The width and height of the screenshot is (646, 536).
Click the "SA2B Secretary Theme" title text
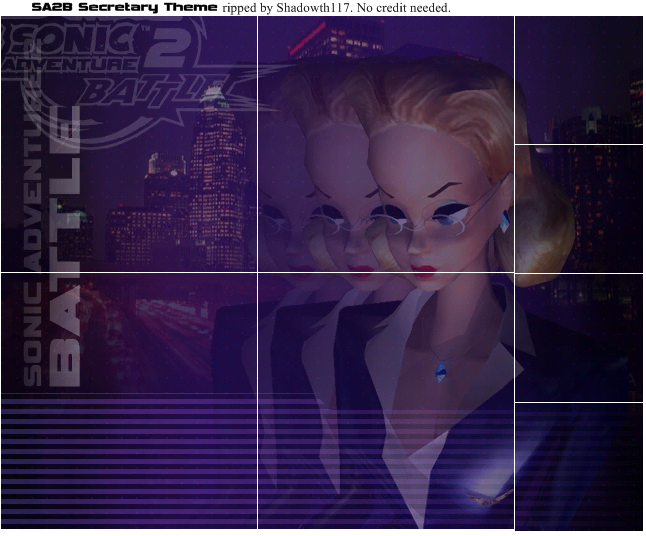coord(125,8)
